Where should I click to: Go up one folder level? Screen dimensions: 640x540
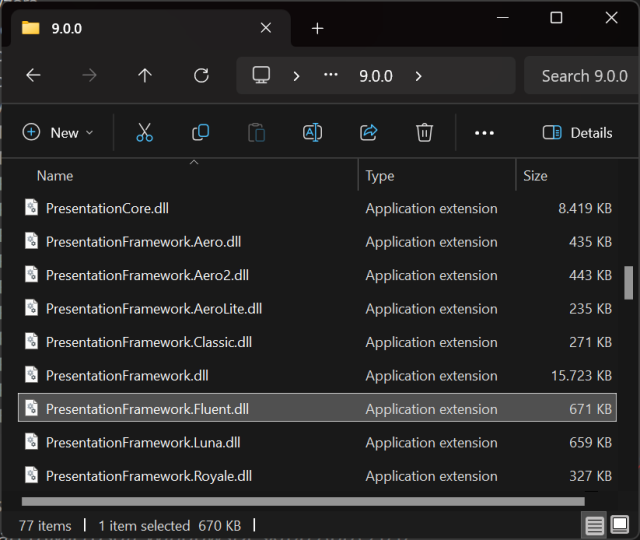(145, 76)
